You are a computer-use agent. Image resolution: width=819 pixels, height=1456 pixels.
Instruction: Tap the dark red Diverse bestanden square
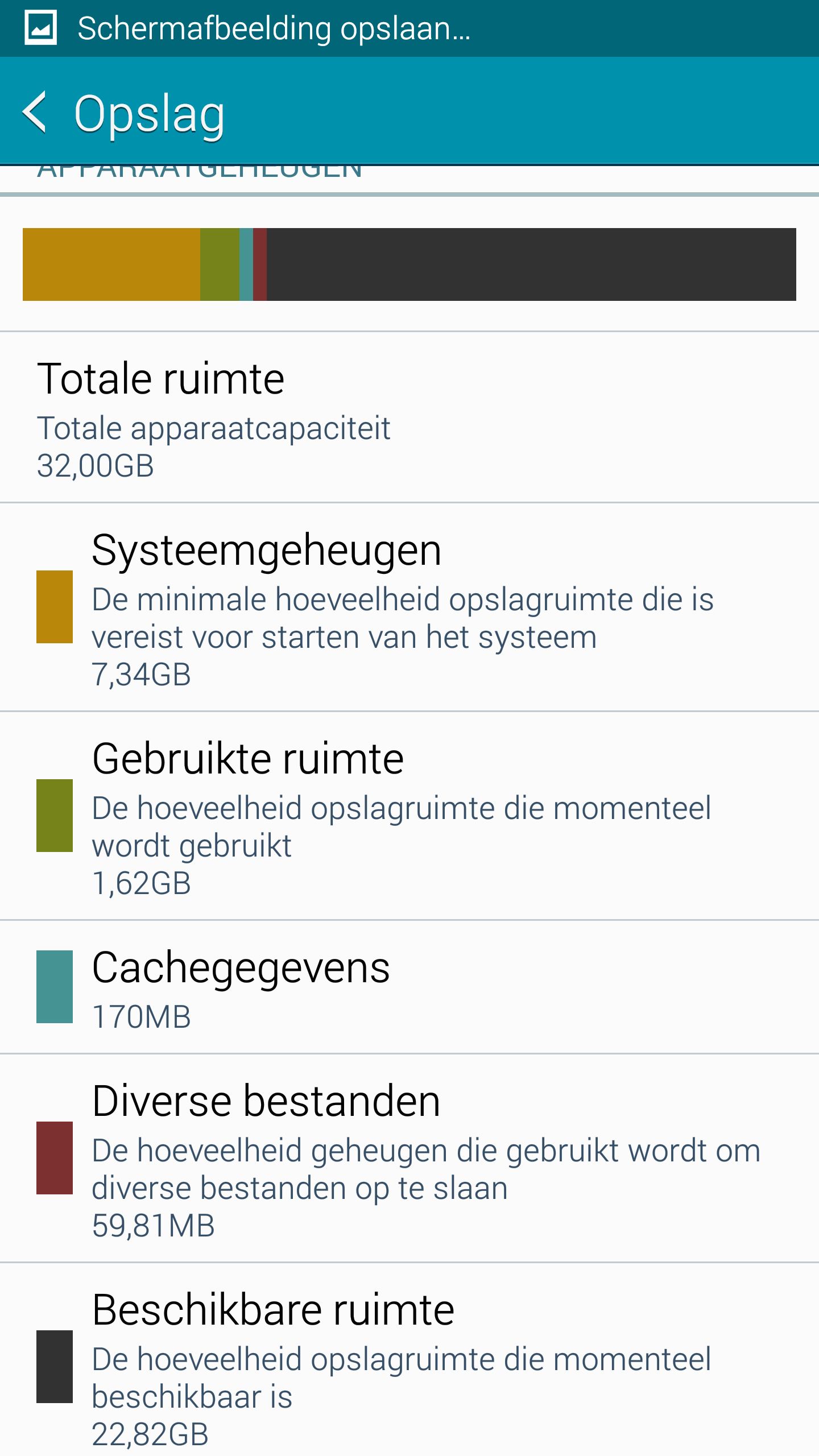click(x=55, y=1158)
